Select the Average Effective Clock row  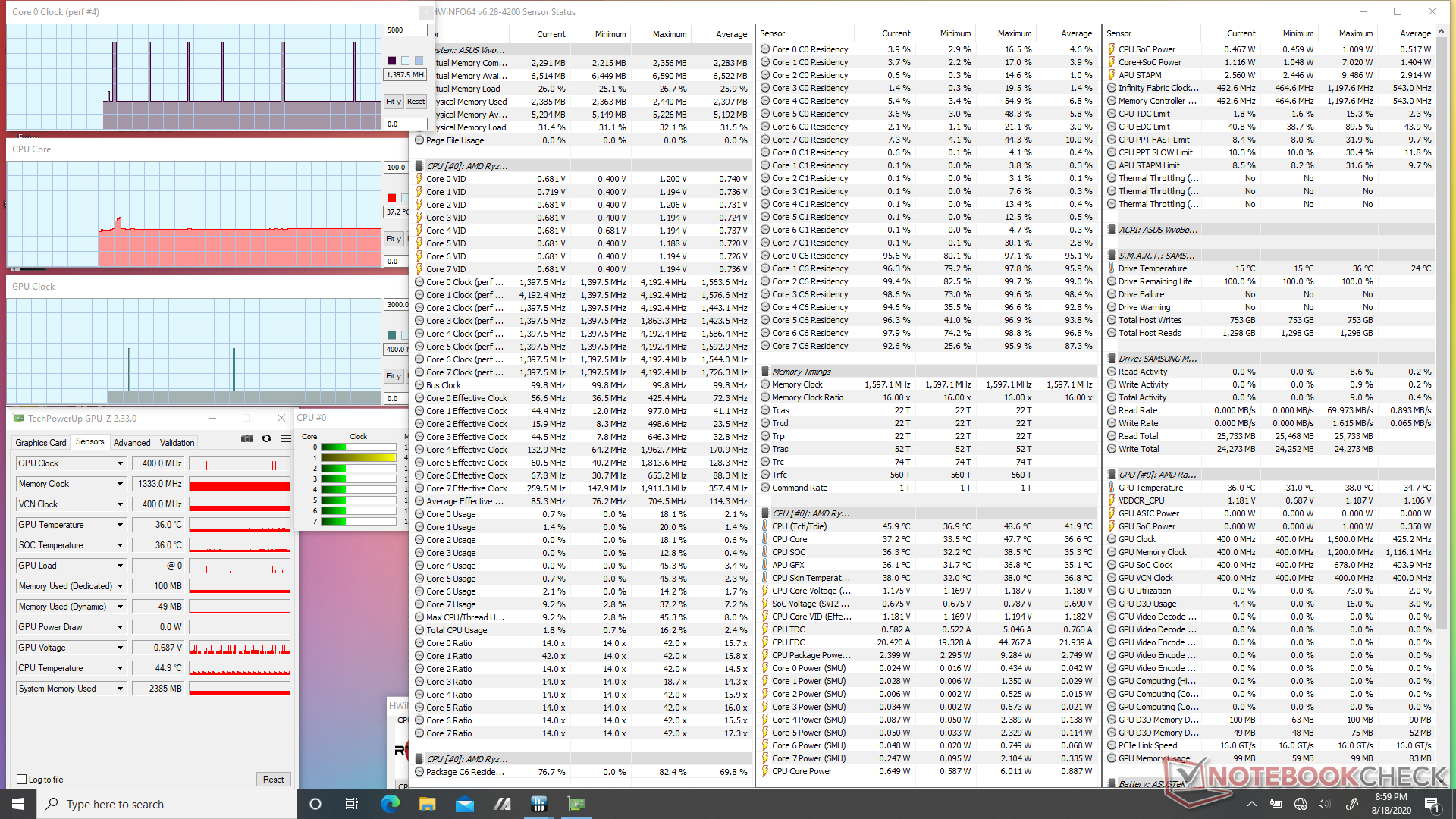(x=582, y=501)
